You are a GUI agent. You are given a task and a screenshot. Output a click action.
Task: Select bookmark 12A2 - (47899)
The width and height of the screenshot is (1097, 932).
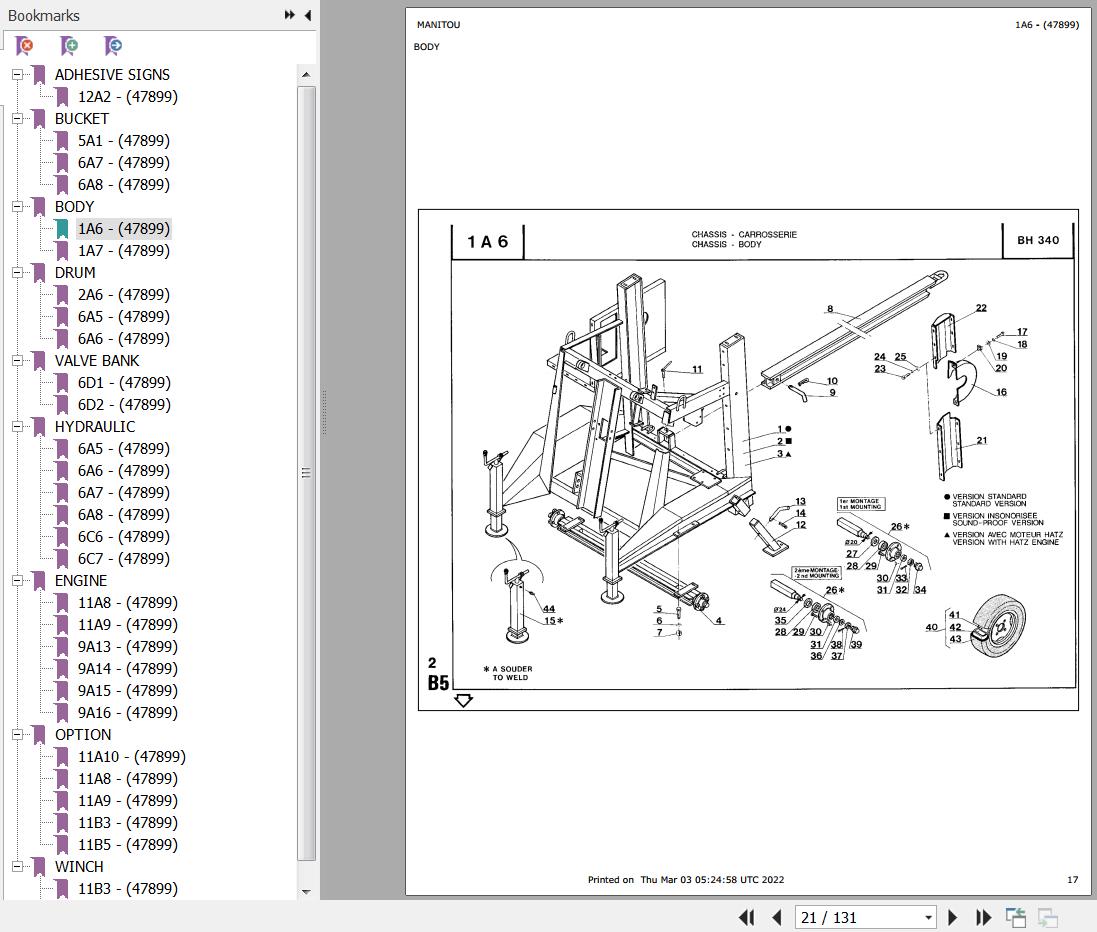[x=127, y=97]
